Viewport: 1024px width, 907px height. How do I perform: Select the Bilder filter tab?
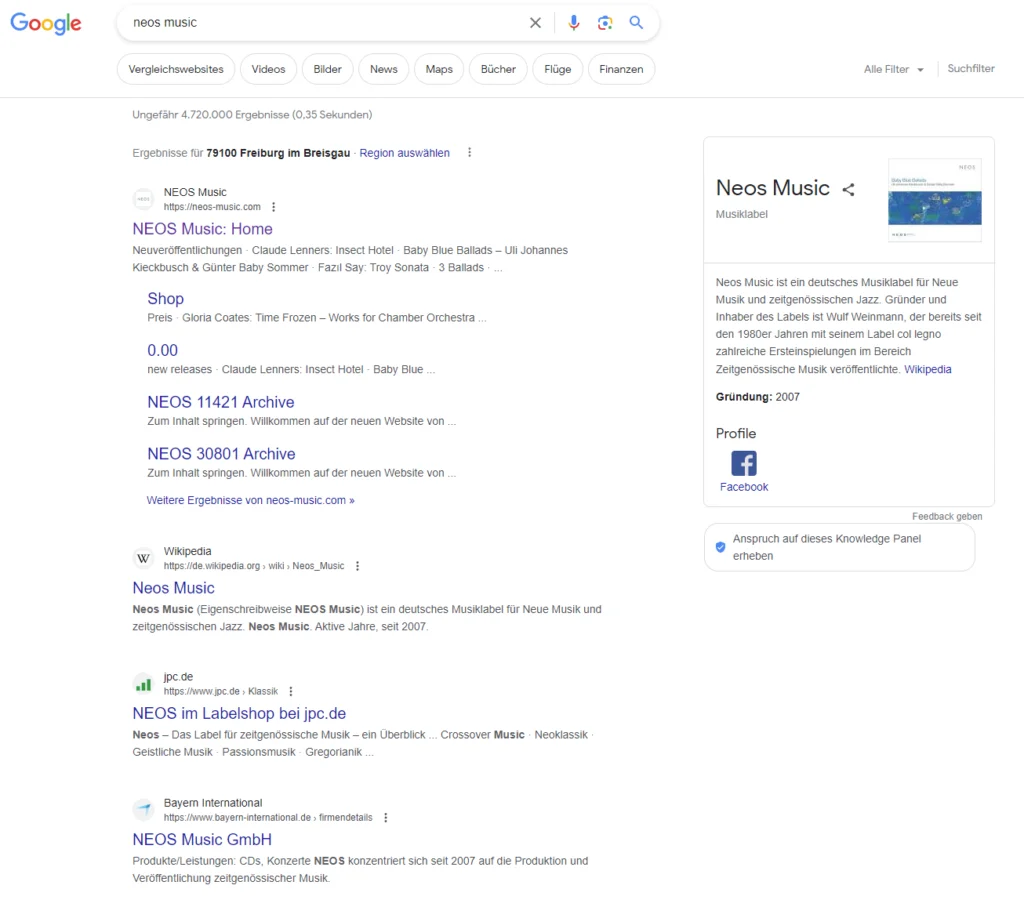pos(327,70)
